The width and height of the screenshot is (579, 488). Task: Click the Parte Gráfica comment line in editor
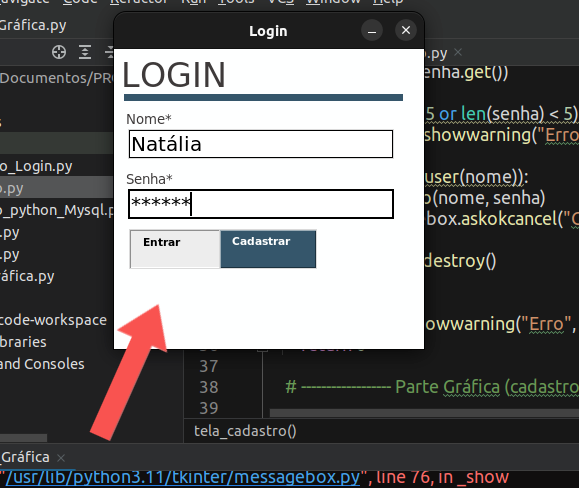pos(432,387)
